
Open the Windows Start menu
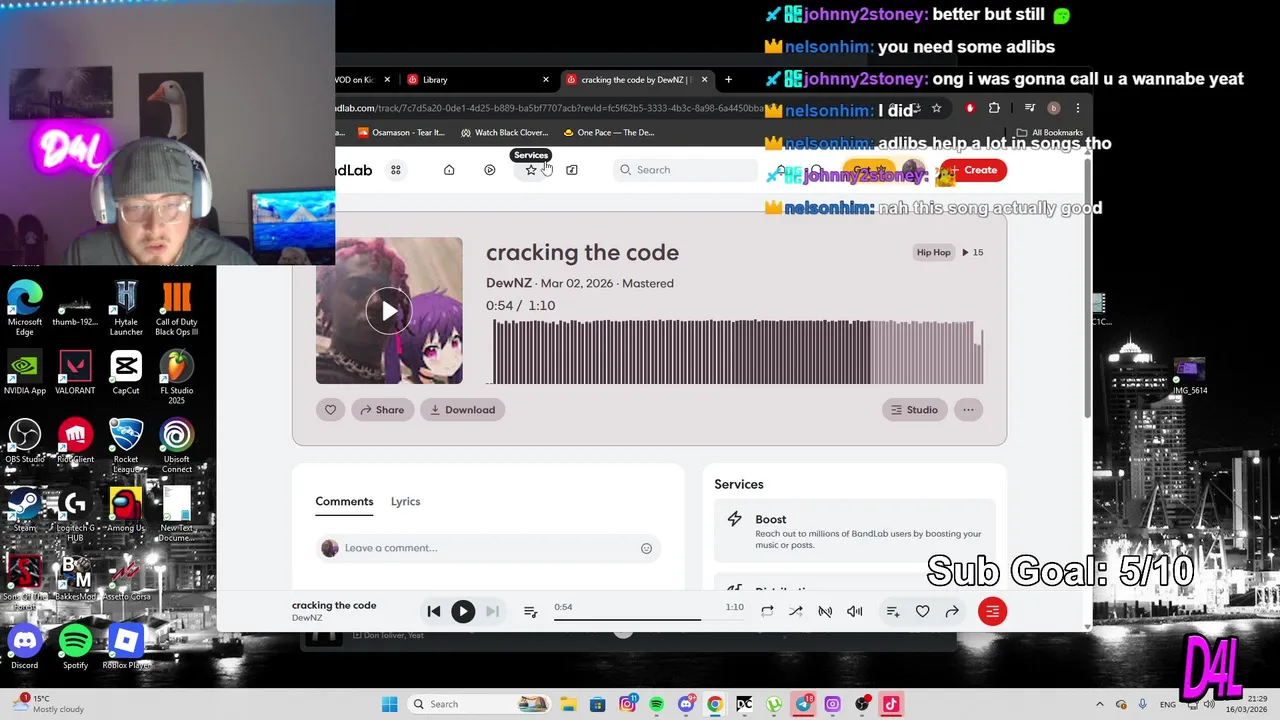pos(389,704)
